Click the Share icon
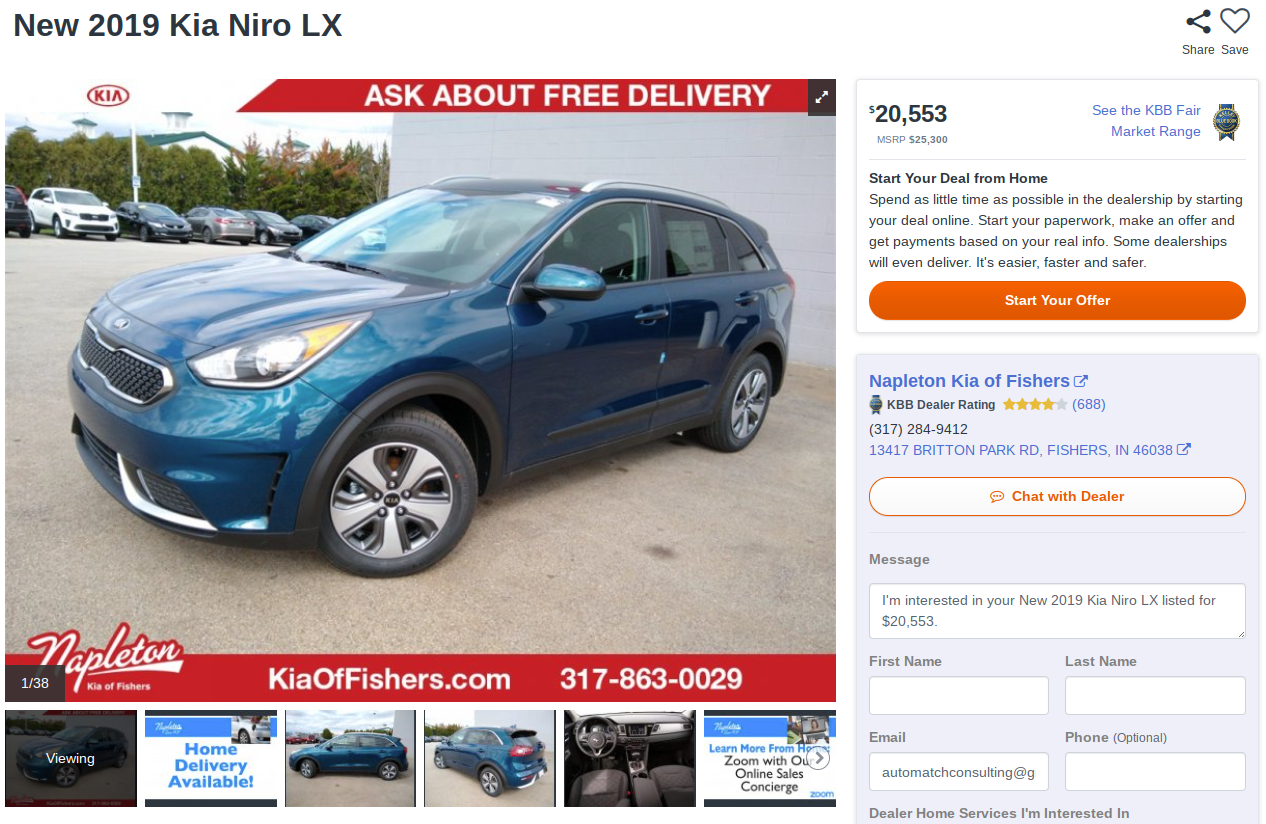This screenshot has width=1266, height=824. [1198, 22]
